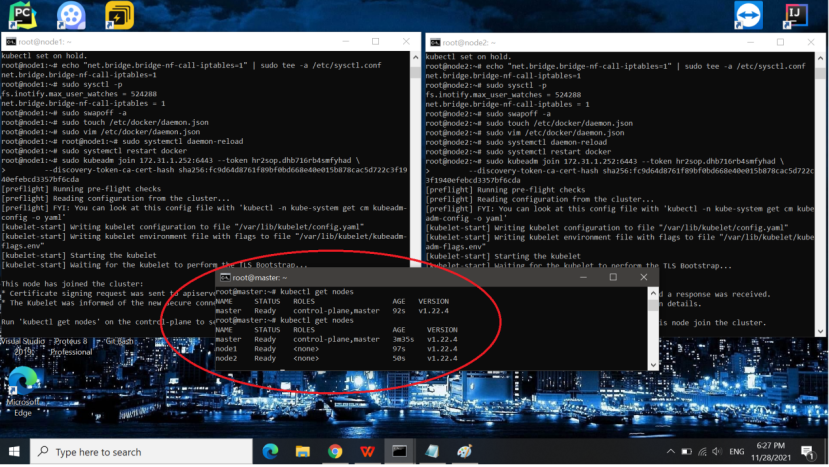Open the ENG language input selector

click(736, 452)
